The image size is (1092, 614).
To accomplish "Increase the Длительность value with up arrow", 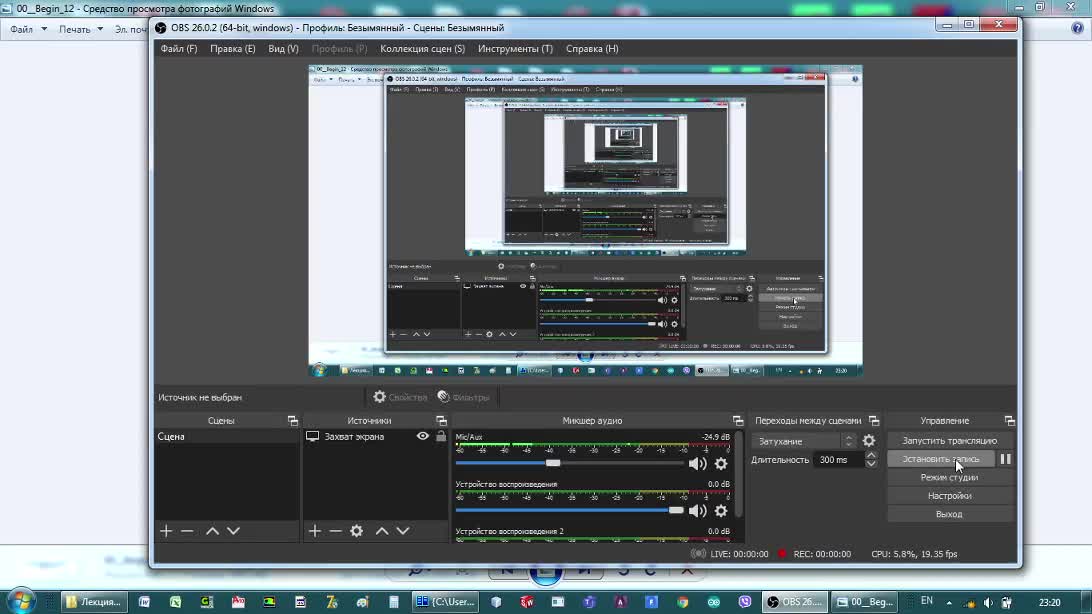I will point(871,455).
